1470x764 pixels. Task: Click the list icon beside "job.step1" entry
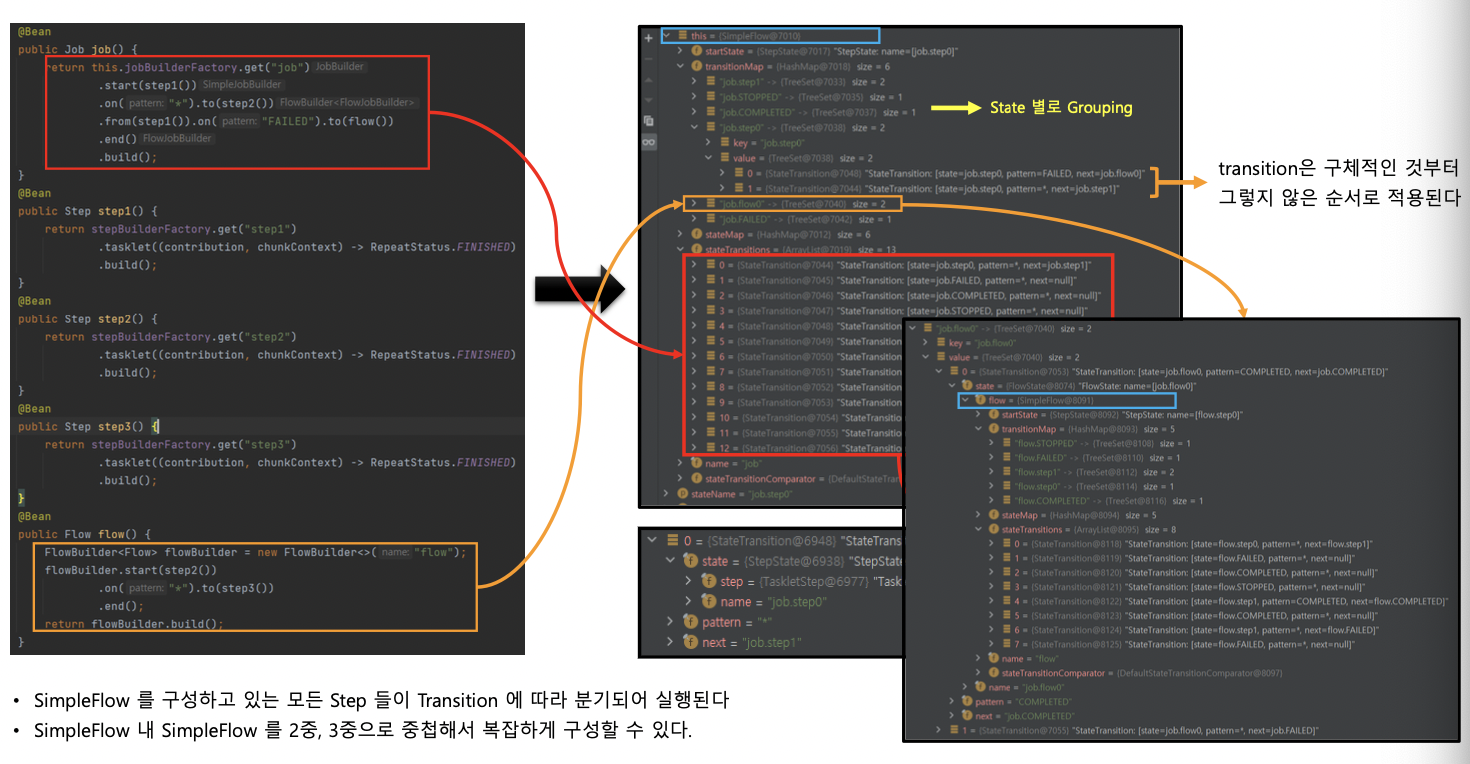(711, 81)
